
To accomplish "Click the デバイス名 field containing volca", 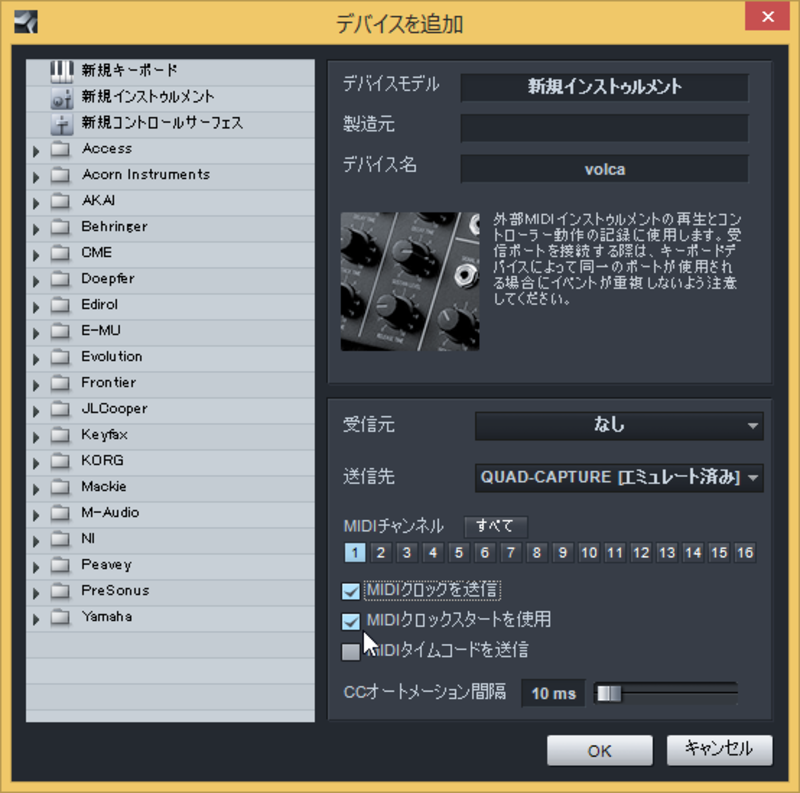I will [x=605, y=169].
